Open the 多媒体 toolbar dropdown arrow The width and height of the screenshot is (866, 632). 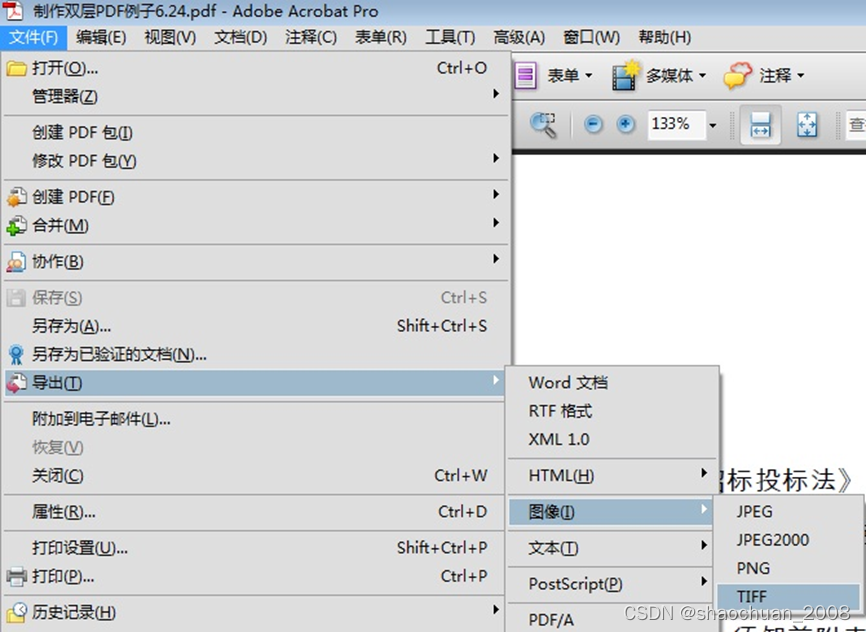coord(703,76)
